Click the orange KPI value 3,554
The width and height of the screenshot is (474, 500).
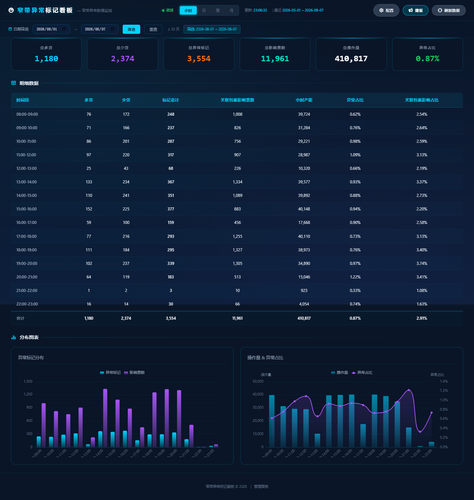click(199, 59)
